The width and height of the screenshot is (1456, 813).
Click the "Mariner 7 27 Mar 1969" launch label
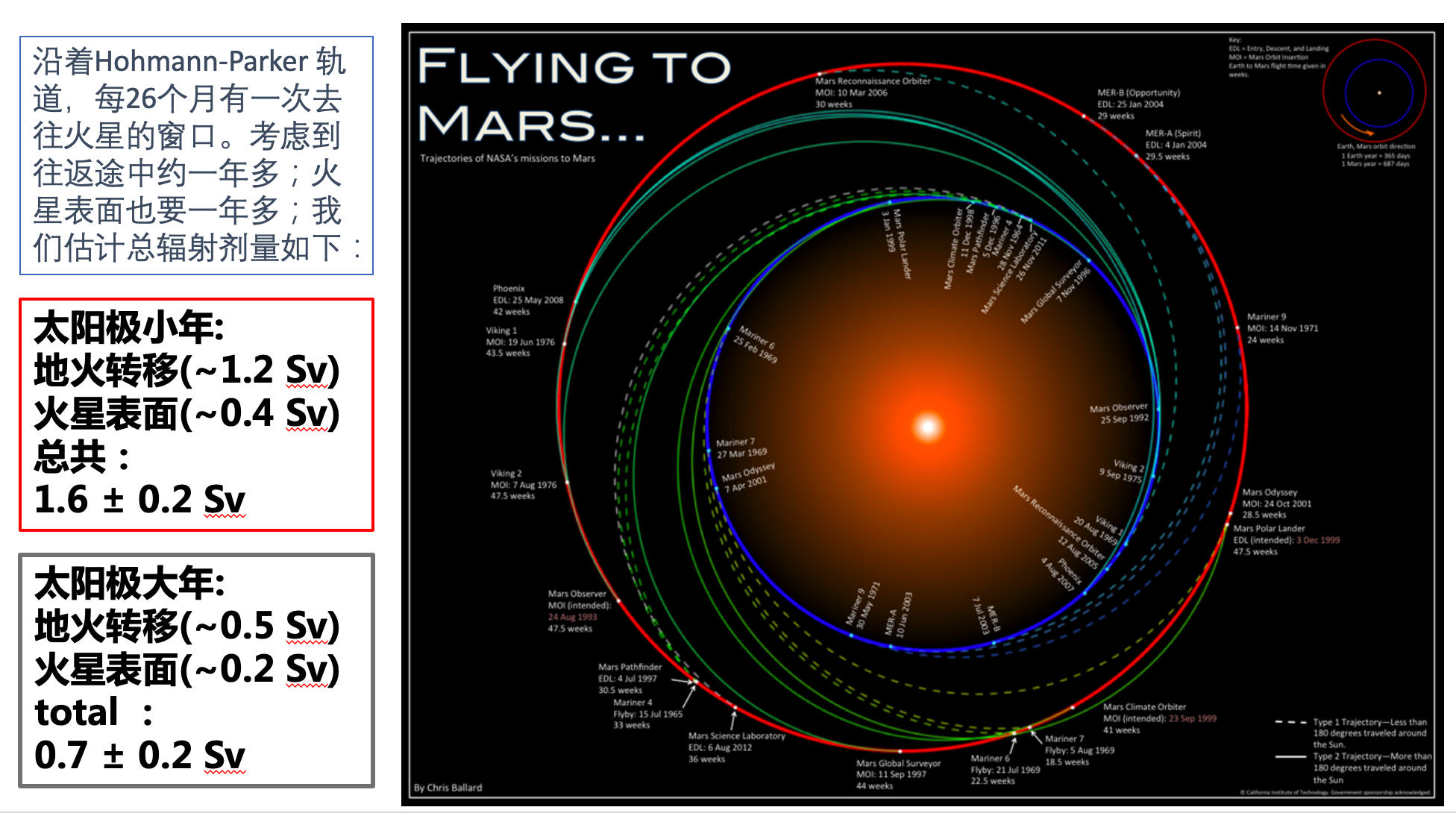(x=741, y=448)
